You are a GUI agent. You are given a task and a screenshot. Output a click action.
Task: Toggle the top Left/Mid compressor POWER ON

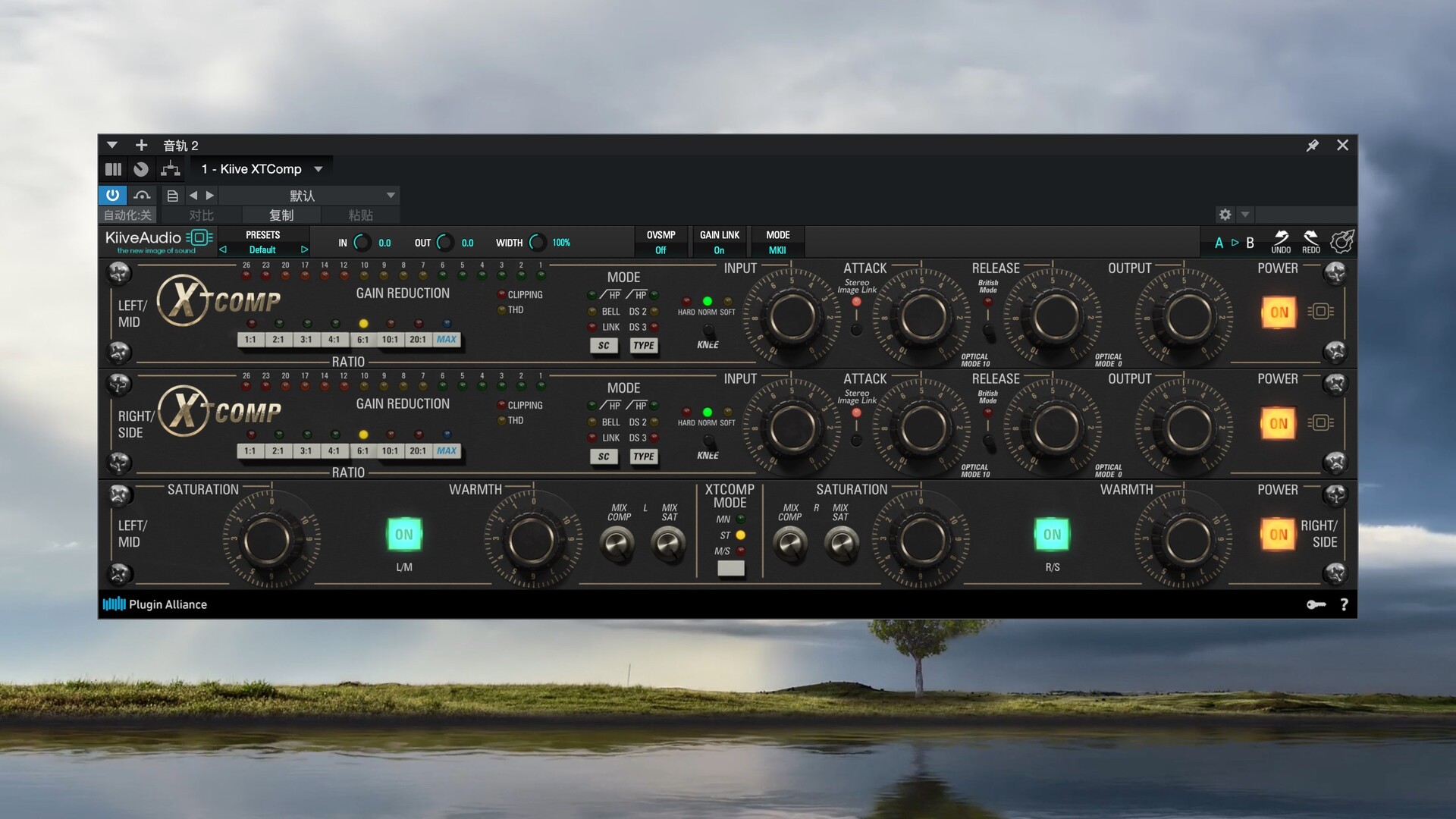1279,312
